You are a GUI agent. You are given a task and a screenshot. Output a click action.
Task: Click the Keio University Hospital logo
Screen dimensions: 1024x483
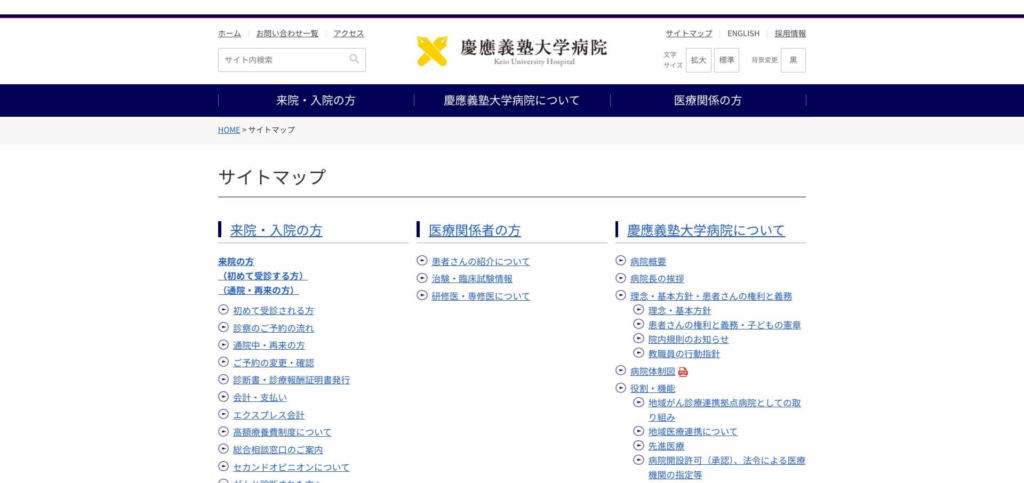click(511, 50)
